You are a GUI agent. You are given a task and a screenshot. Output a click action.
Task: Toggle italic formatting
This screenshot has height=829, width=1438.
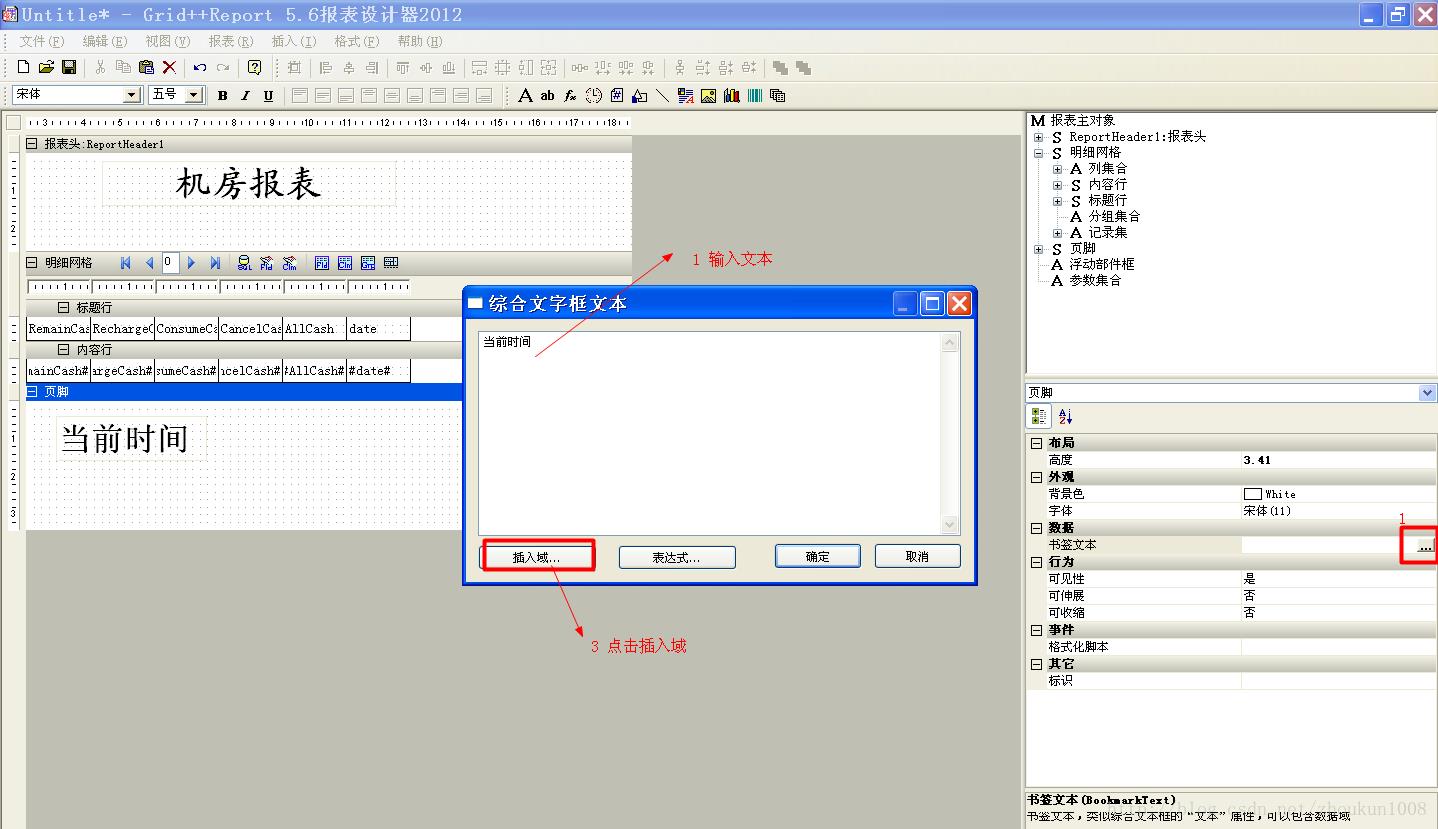click(245, 95)
